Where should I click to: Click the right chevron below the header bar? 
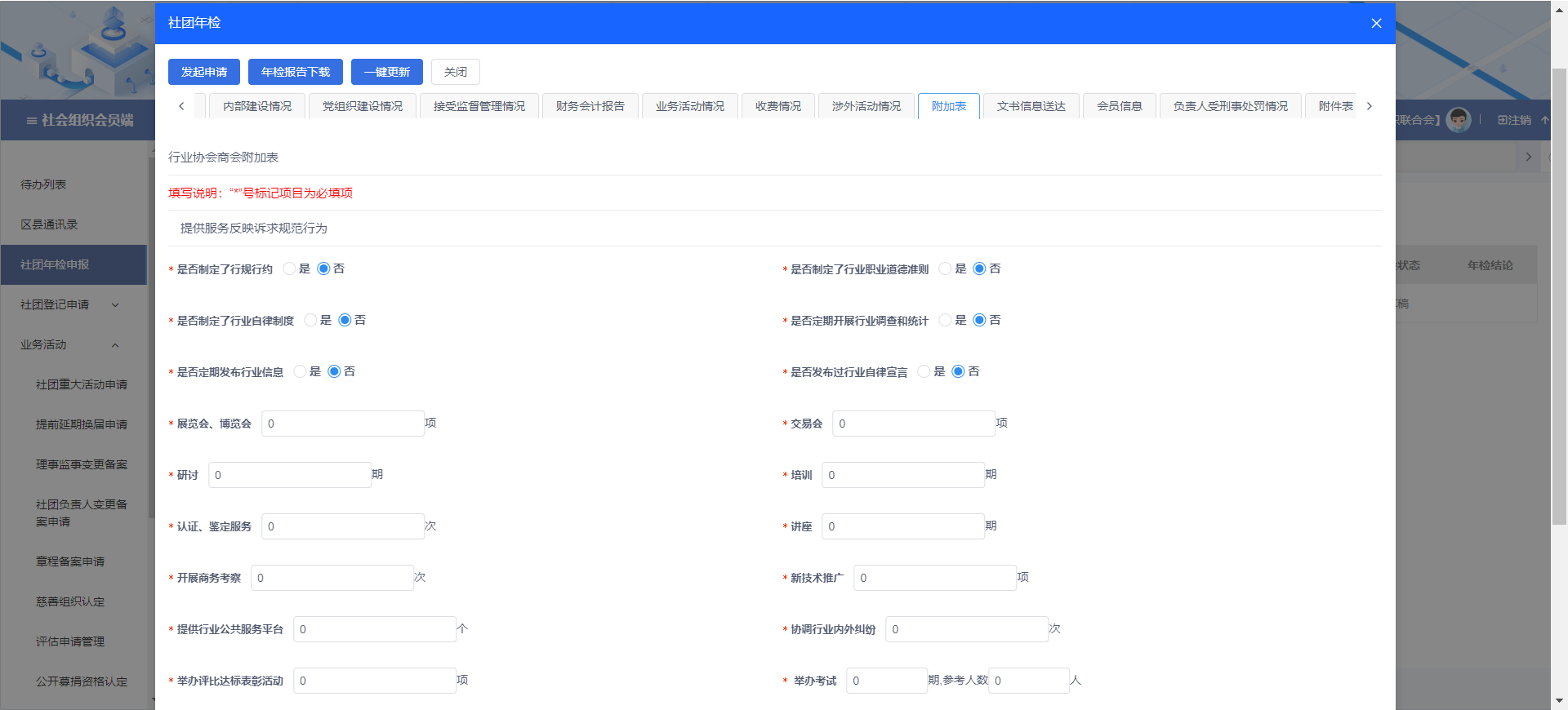point(1528,157)
